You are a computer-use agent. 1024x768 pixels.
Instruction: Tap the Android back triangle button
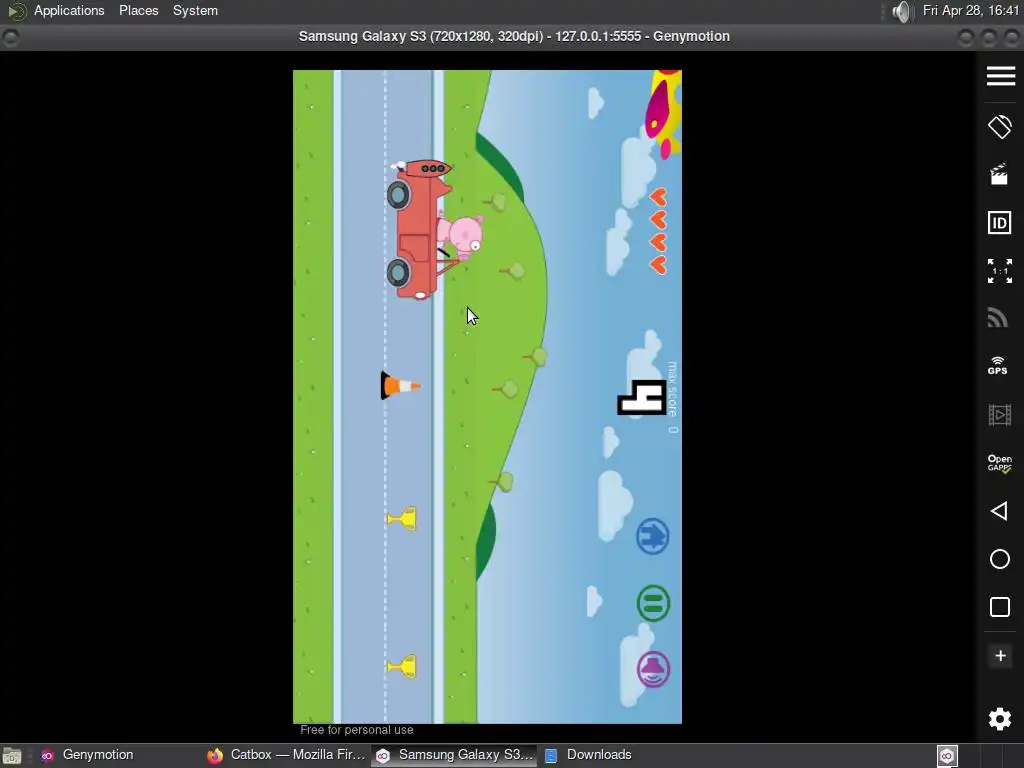coord(999,511)
